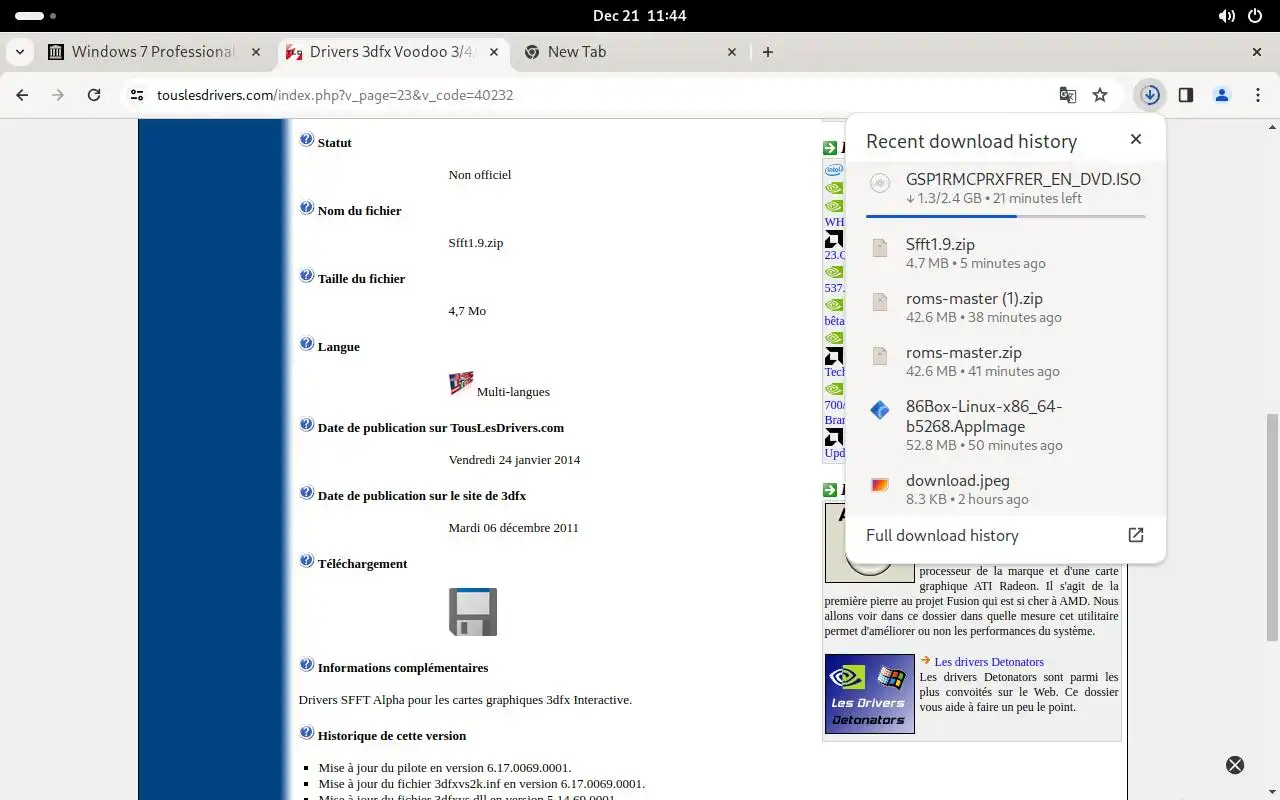Open roms-master.zip download entry
Viewport: 1280px width, 800px height.
click(x=1006, y=361)
